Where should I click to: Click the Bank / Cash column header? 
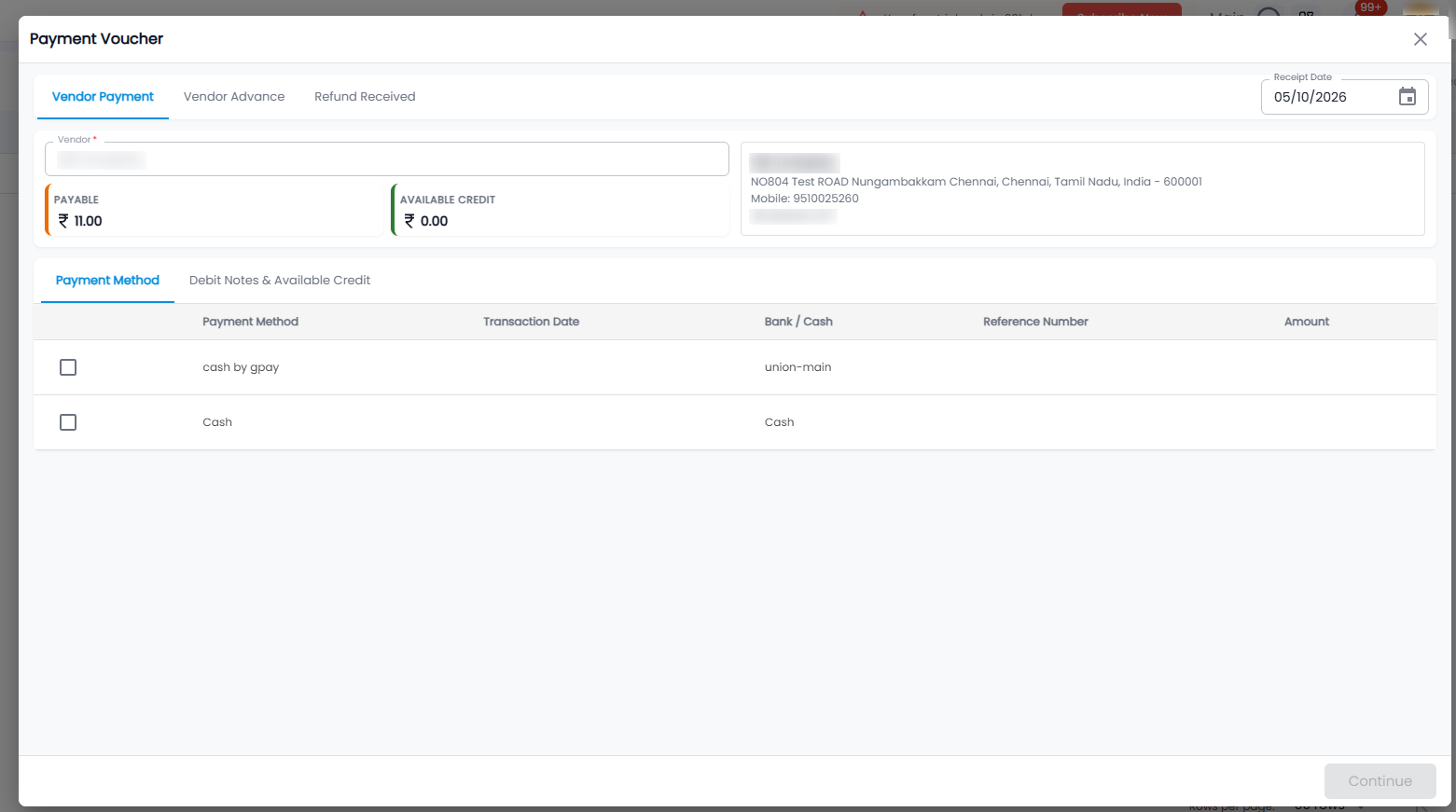coord(798,322)
